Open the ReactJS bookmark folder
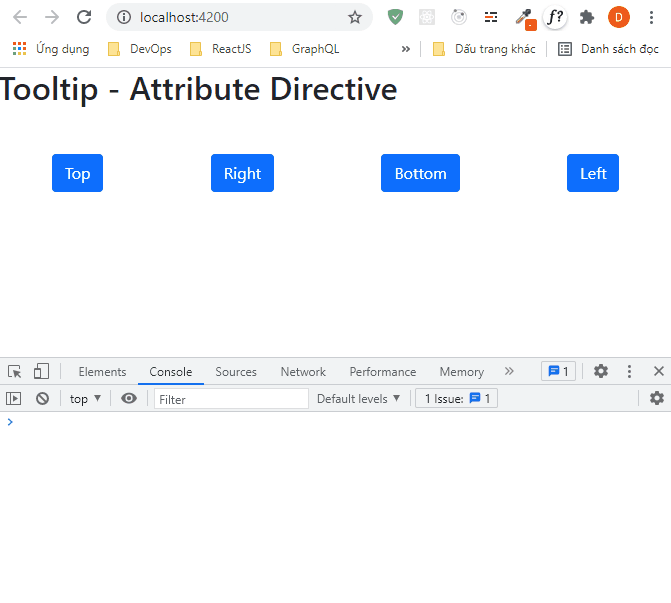Image resolution: width=671 pixels, height=603 pixels. (220, 49)
